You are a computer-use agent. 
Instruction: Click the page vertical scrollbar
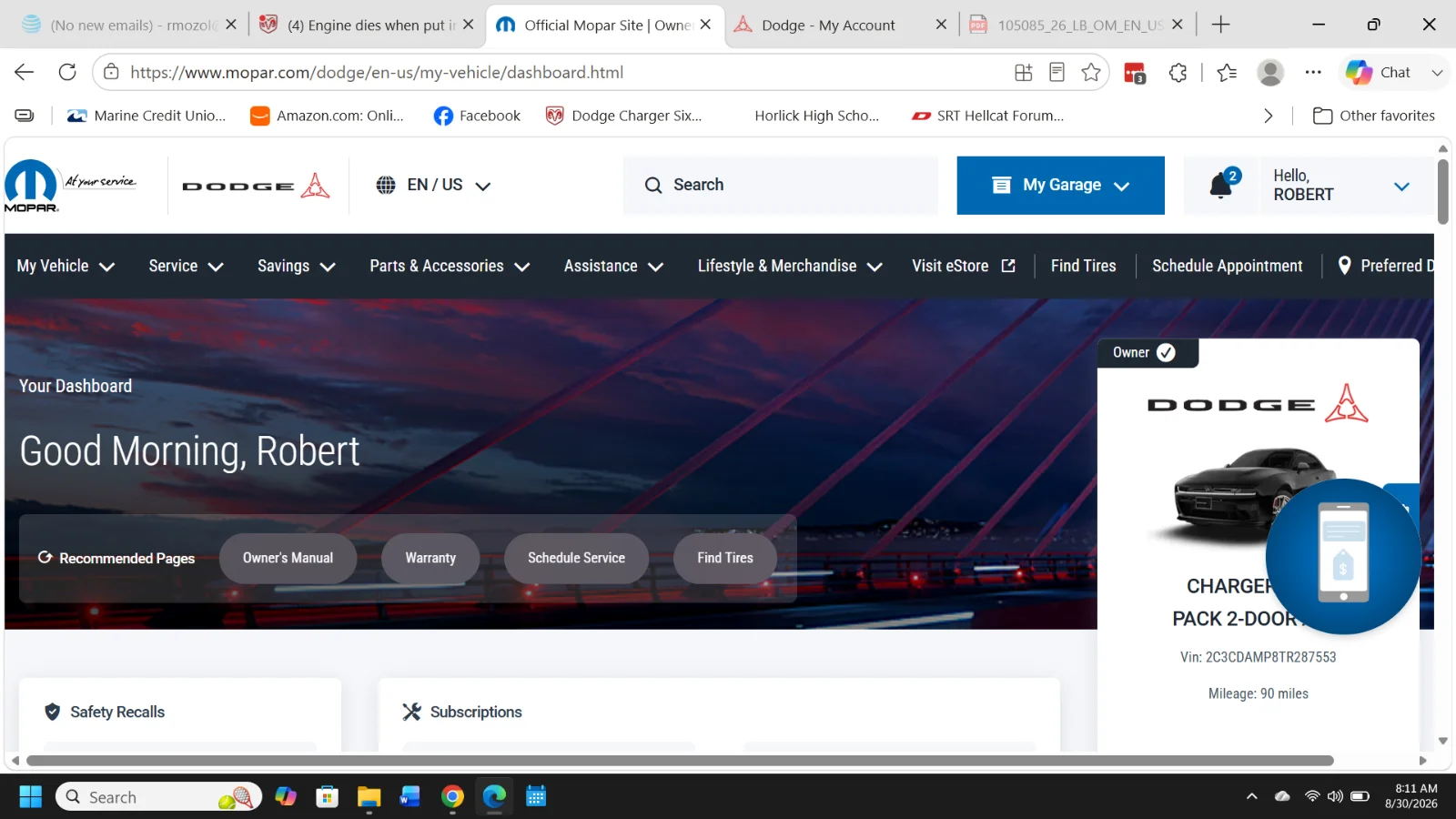click(1442, 192)
